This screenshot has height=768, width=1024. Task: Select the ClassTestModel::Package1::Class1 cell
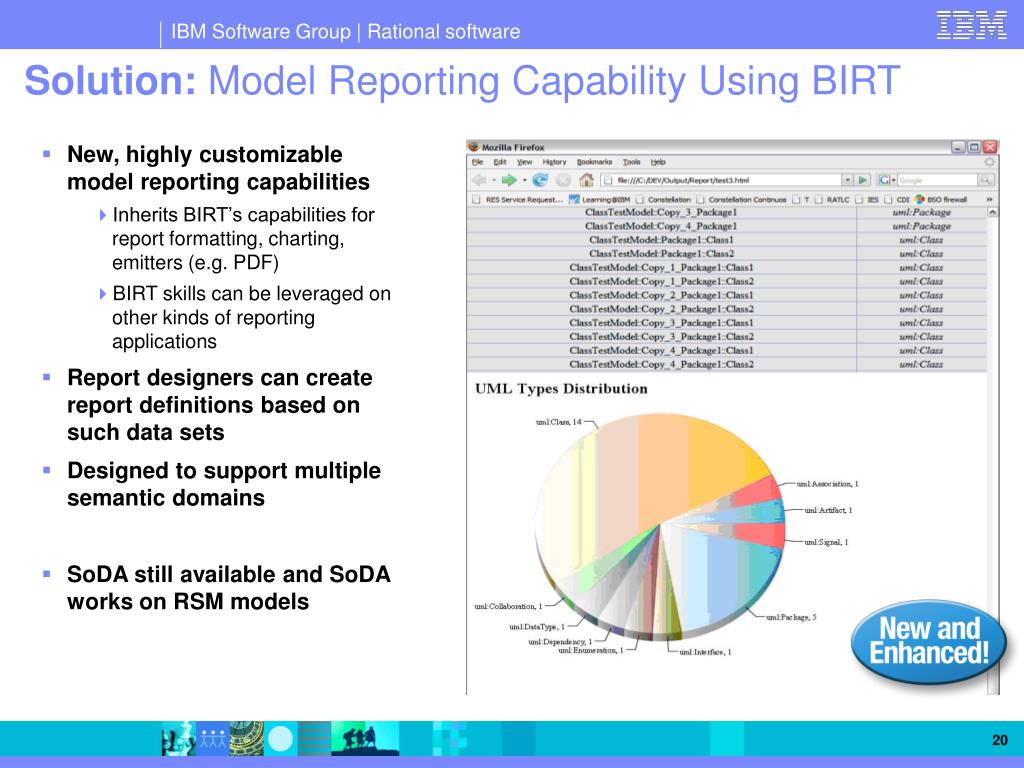pos(661,240)
